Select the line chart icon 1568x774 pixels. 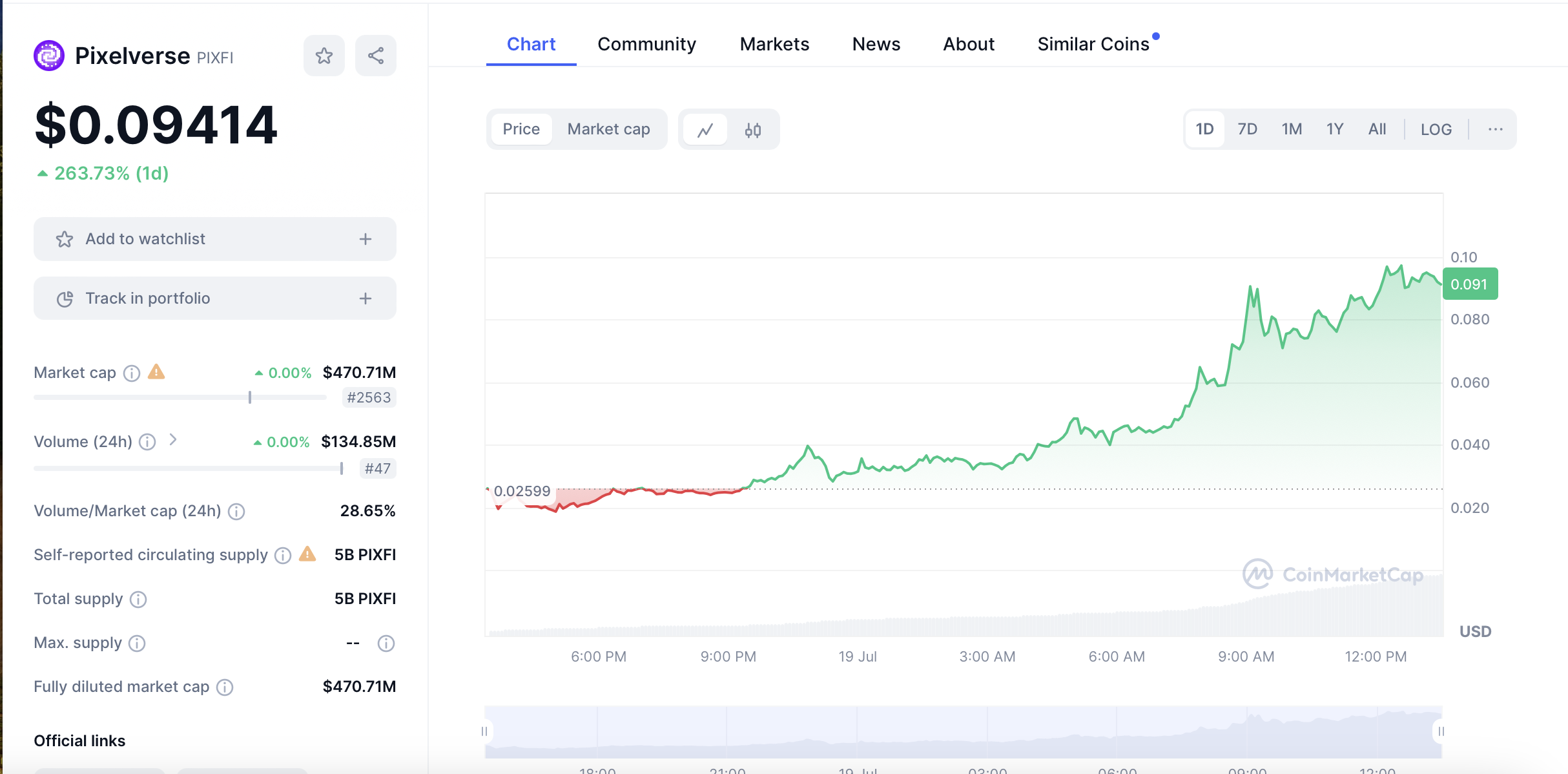pyautogui.click(x=705, y=130)
